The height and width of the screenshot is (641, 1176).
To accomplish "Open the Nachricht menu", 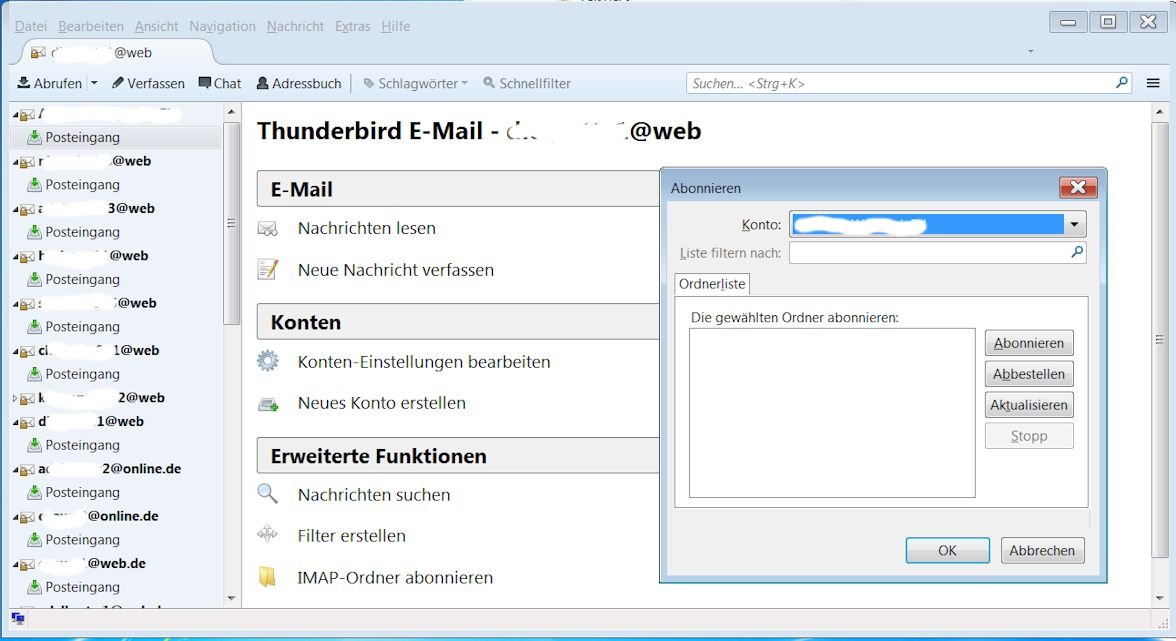I will 296,26.
